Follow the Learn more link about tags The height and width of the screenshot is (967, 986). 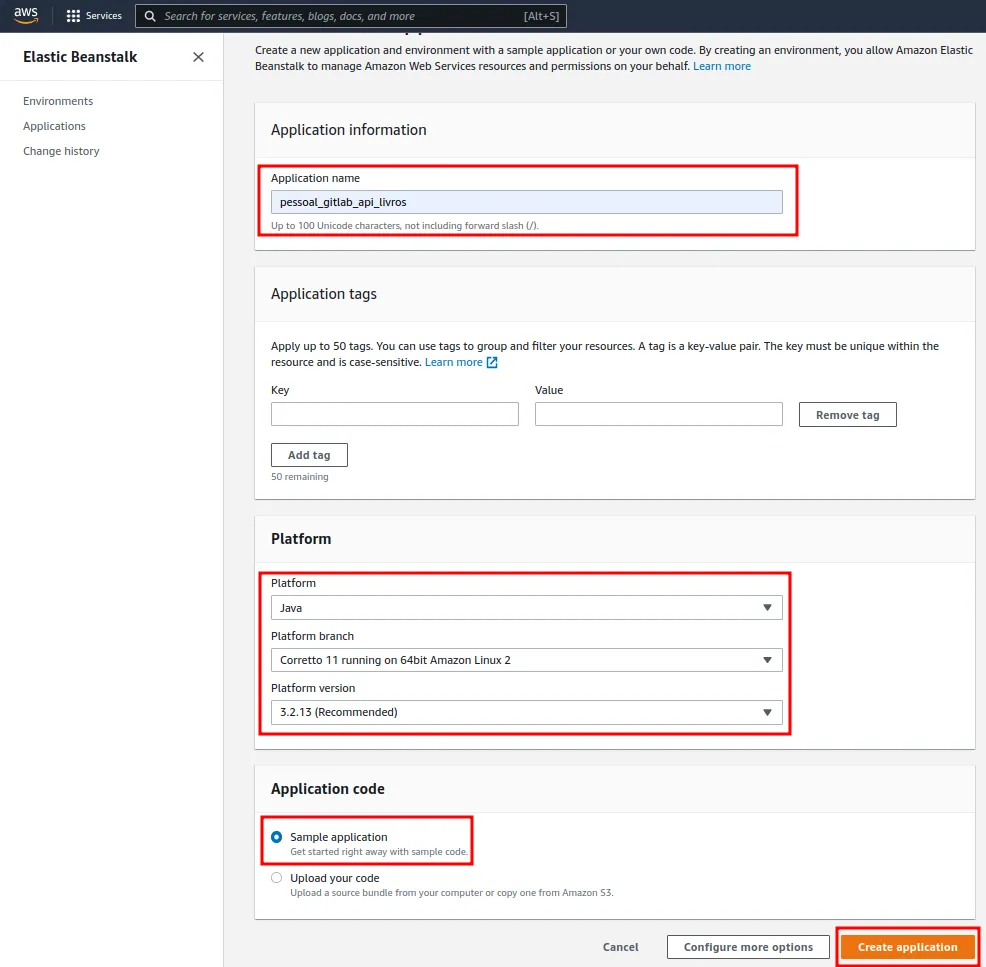pos(453,362)
